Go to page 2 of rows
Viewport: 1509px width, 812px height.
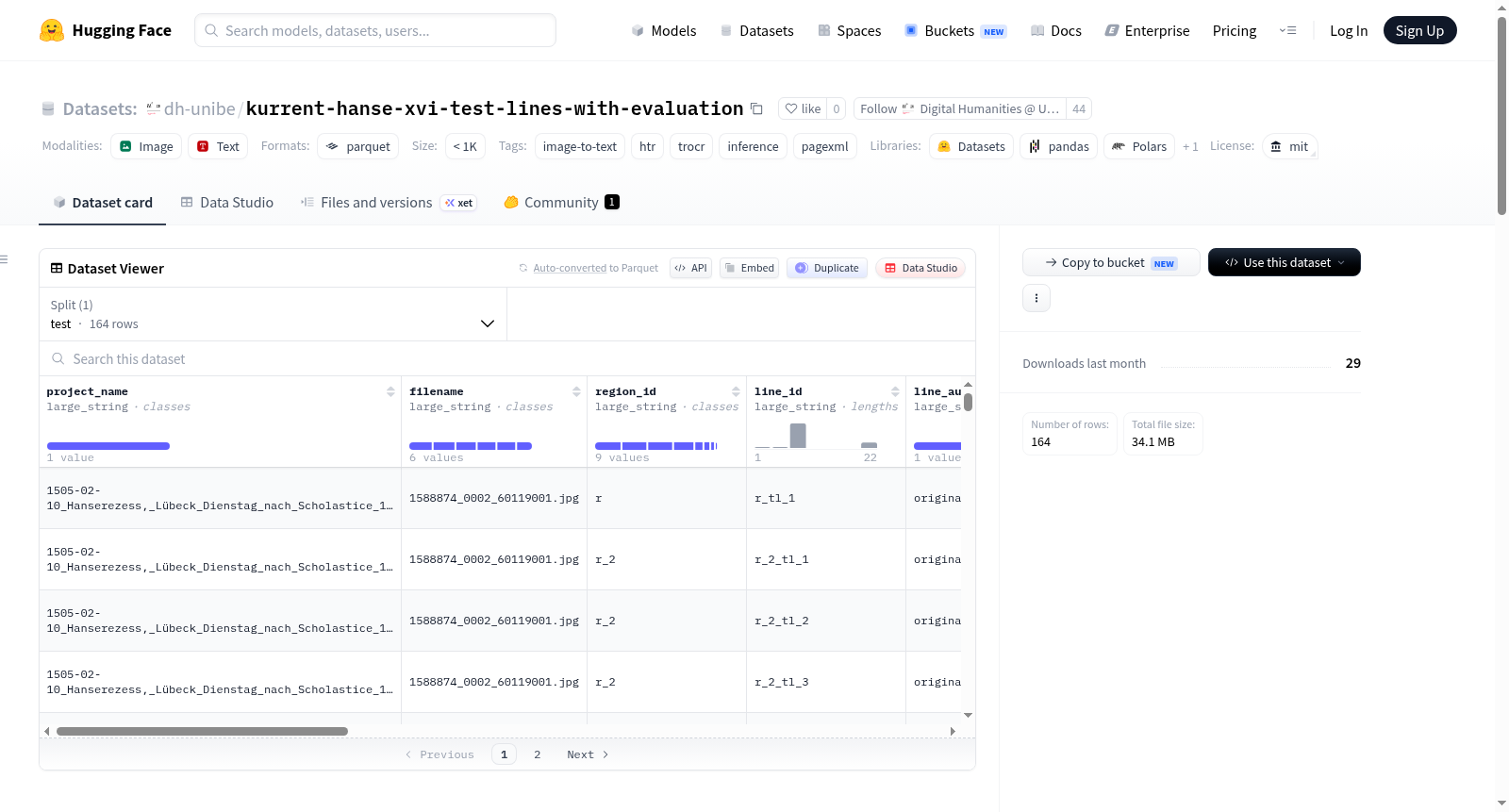point(538,754)
